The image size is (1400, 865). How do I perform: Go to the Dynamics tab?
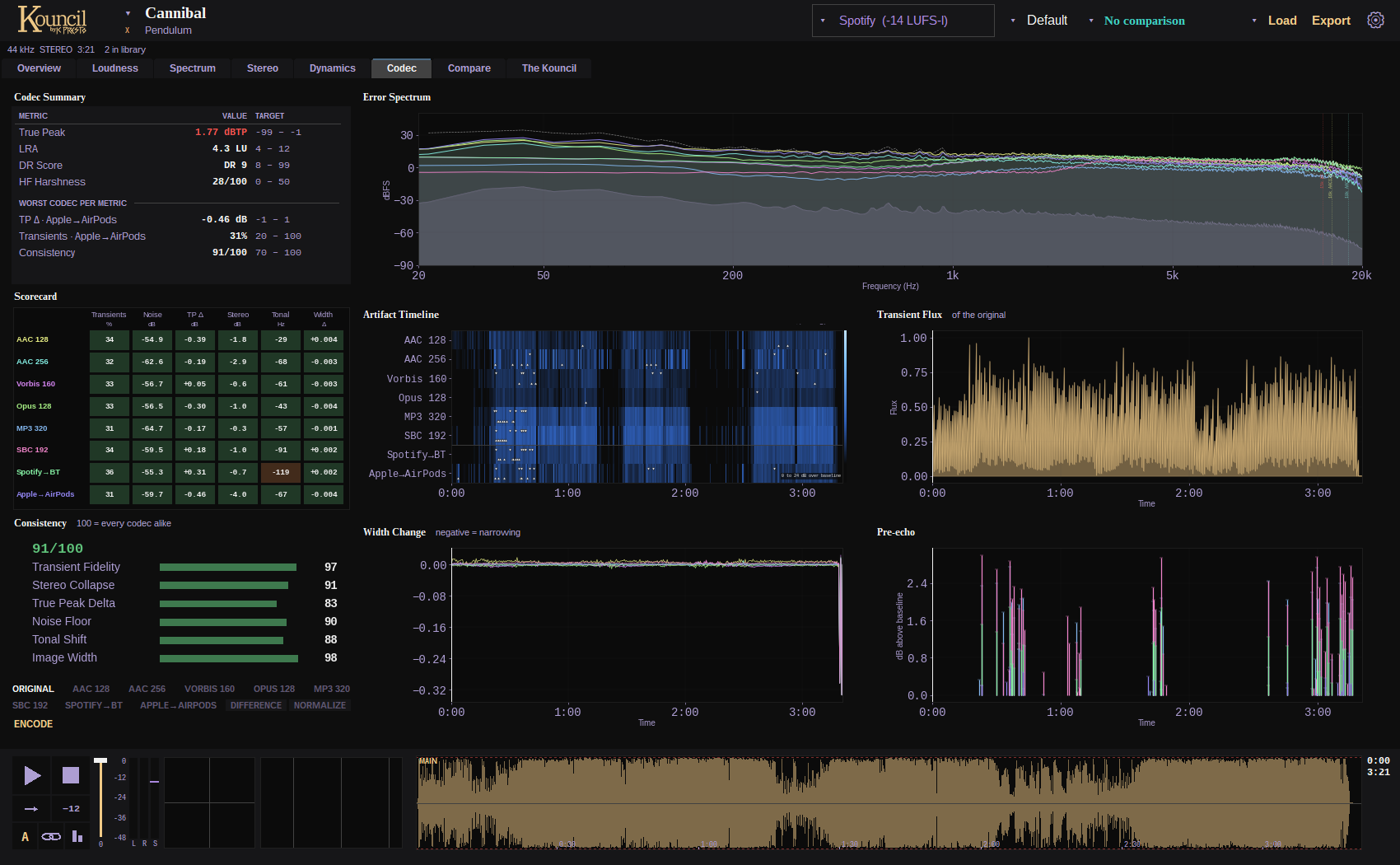tap(333, 68)
